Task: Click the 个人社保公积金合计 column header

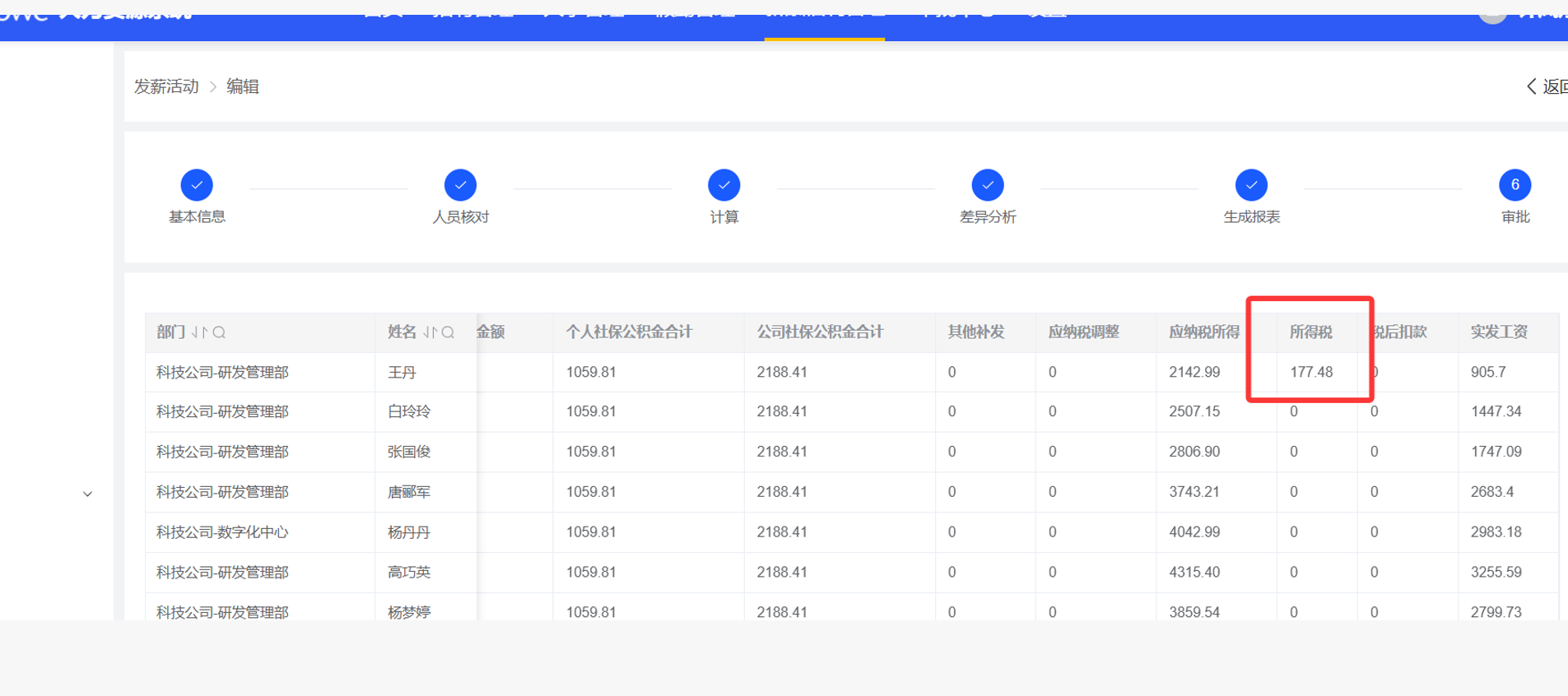Action: tap(629, 332)
